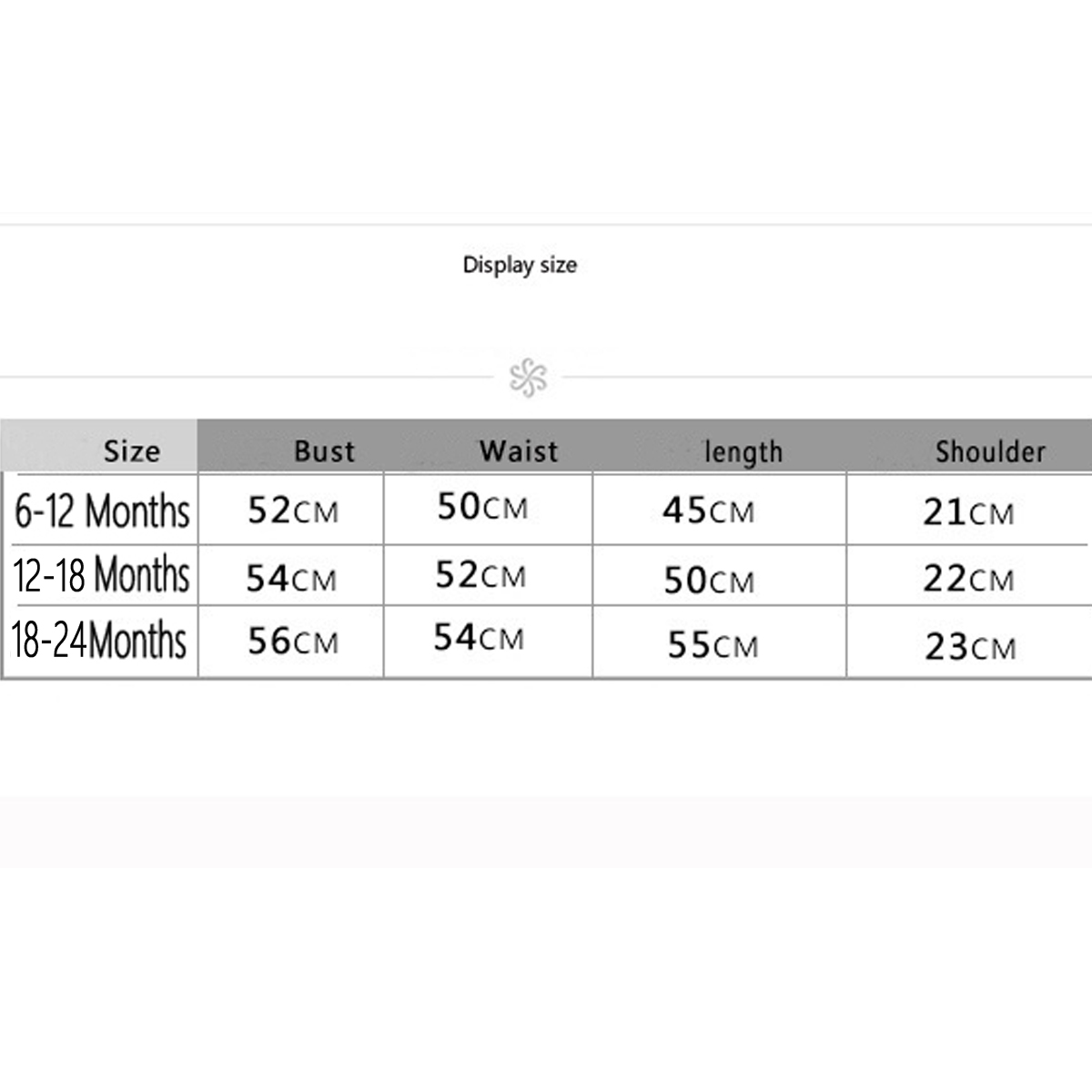The image size is (1092, 1092).
Task: Click the 22CM shoulder cell
Action: click(967, 579)
